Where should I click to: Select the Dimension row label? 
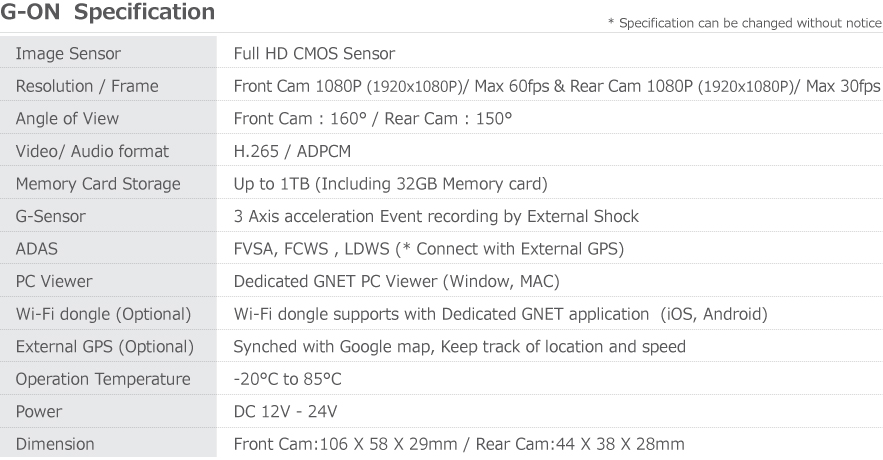tap(55, 444)
